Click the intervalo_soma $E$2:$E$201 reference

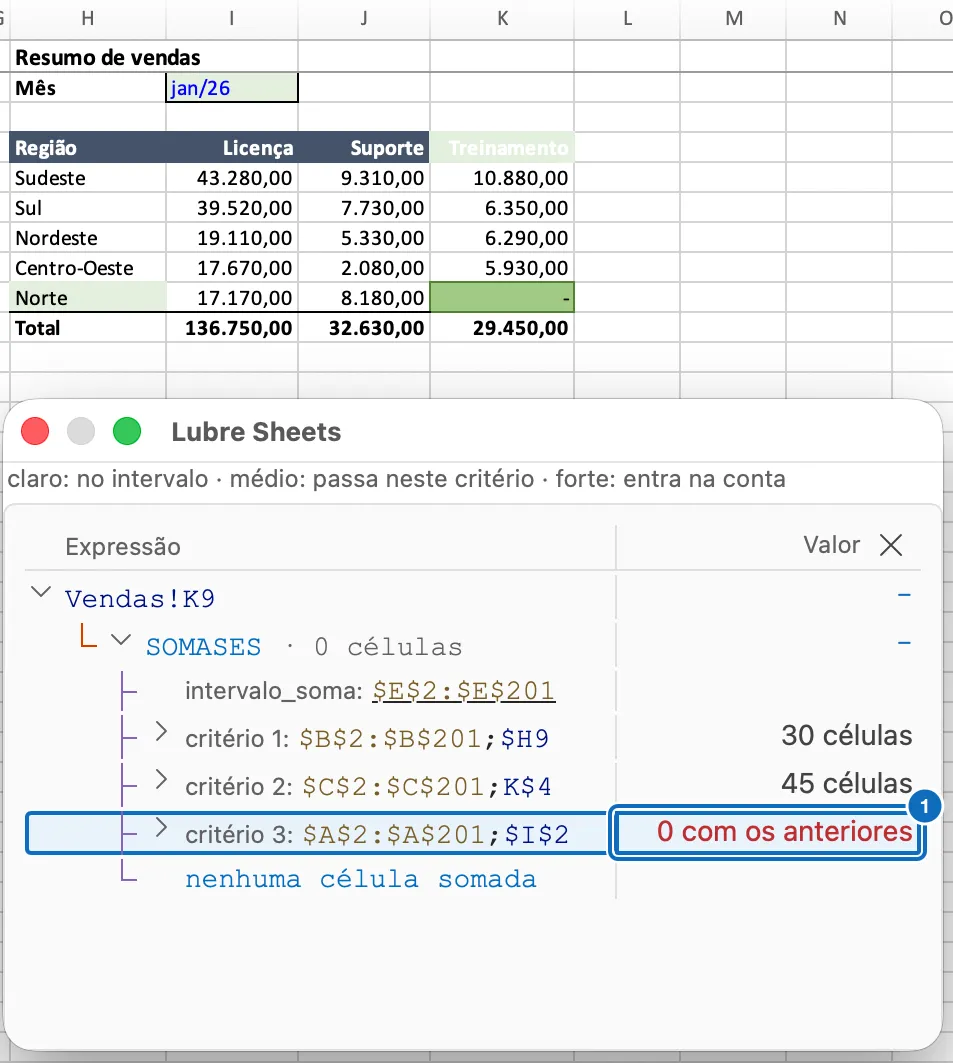point(464,691)
